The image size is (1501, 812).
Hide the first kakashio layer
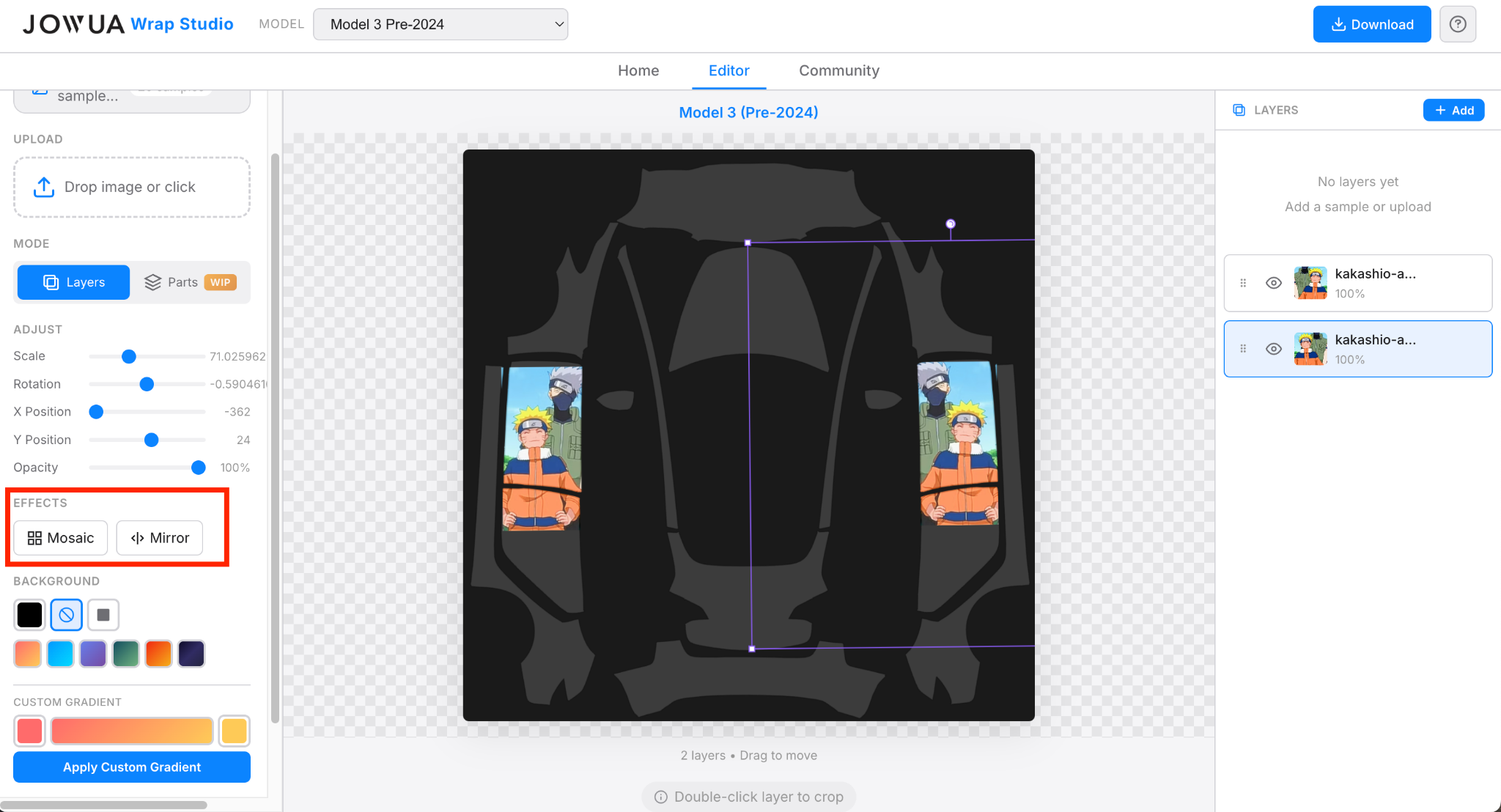(1274, 283)
